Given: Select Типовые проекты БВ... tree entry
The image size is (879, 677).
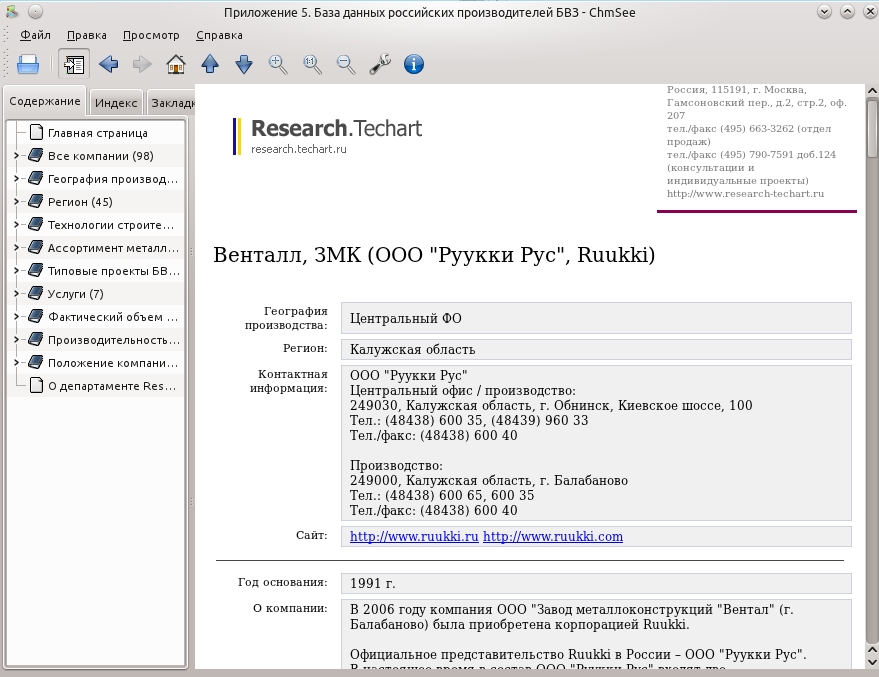Looking at the screenshot, I should coord(114,271).
